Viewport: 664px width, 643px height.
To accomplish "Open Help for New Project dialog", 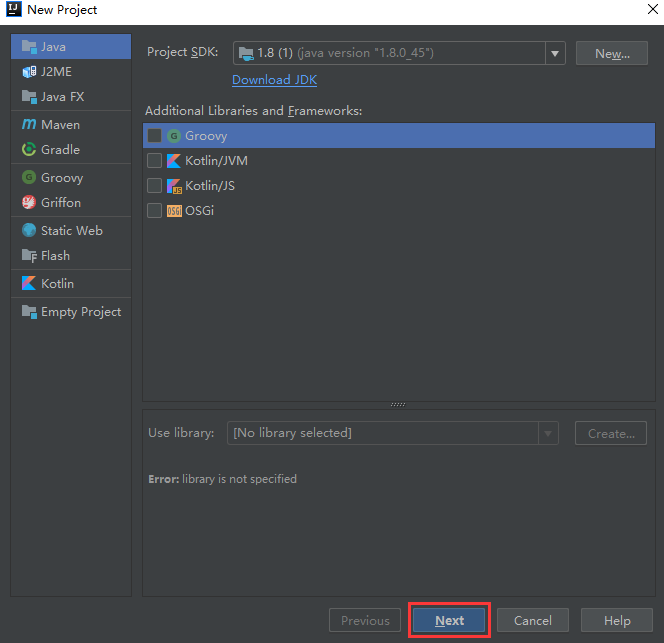I will pyautogui.click(x=617, y=620).
